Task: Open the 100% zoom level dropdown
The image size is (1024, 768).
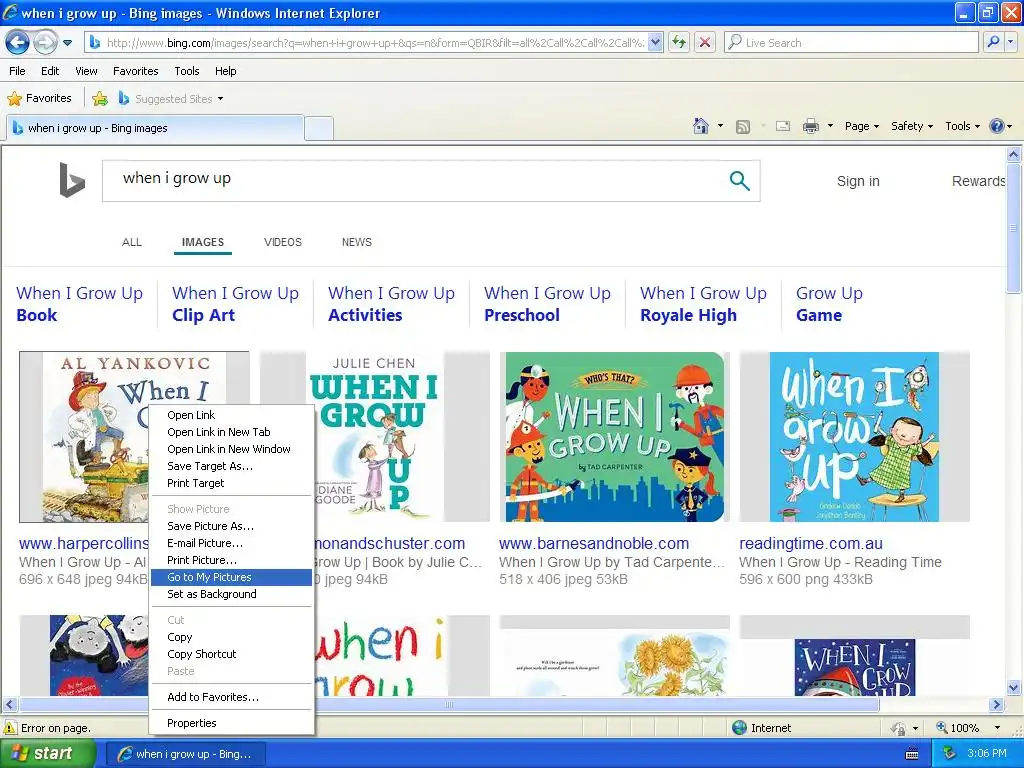Action: click(997, 728)
